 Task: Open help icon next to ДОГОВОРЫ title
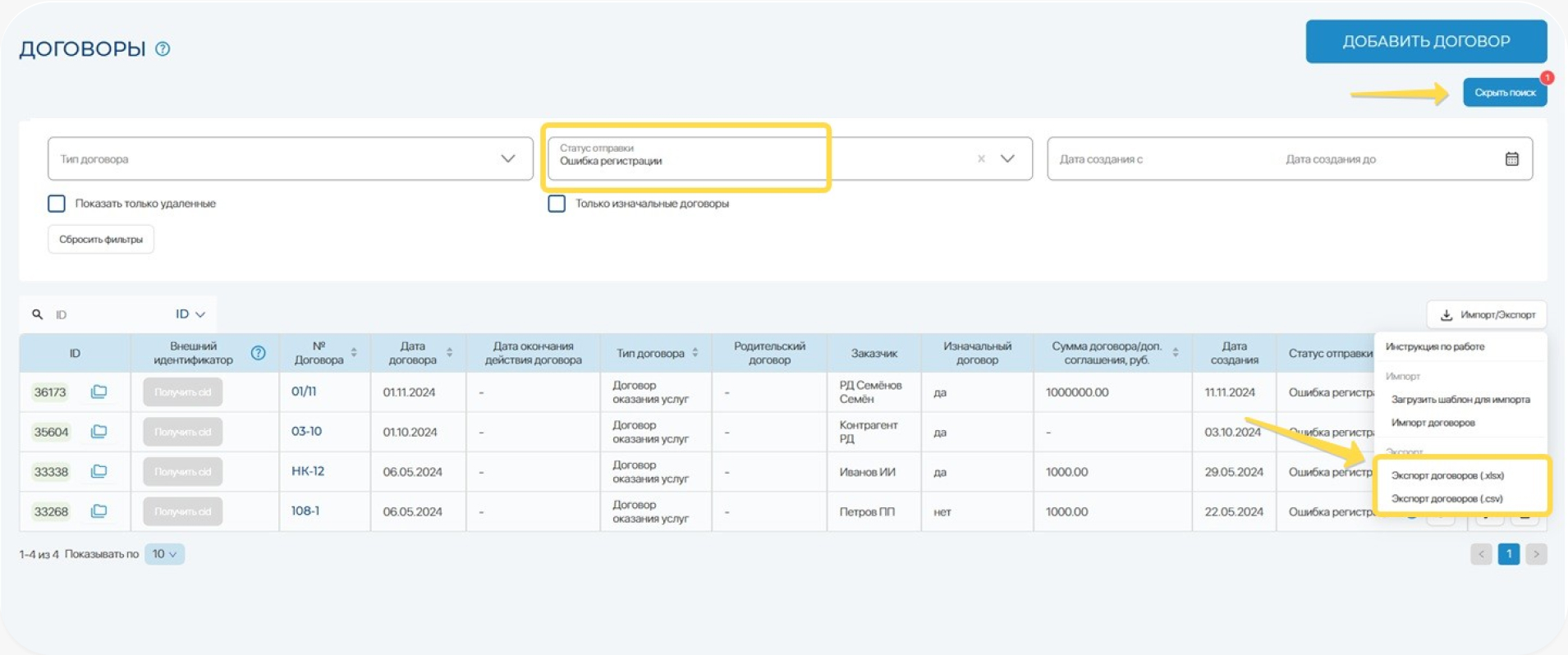tap(163, 49)
